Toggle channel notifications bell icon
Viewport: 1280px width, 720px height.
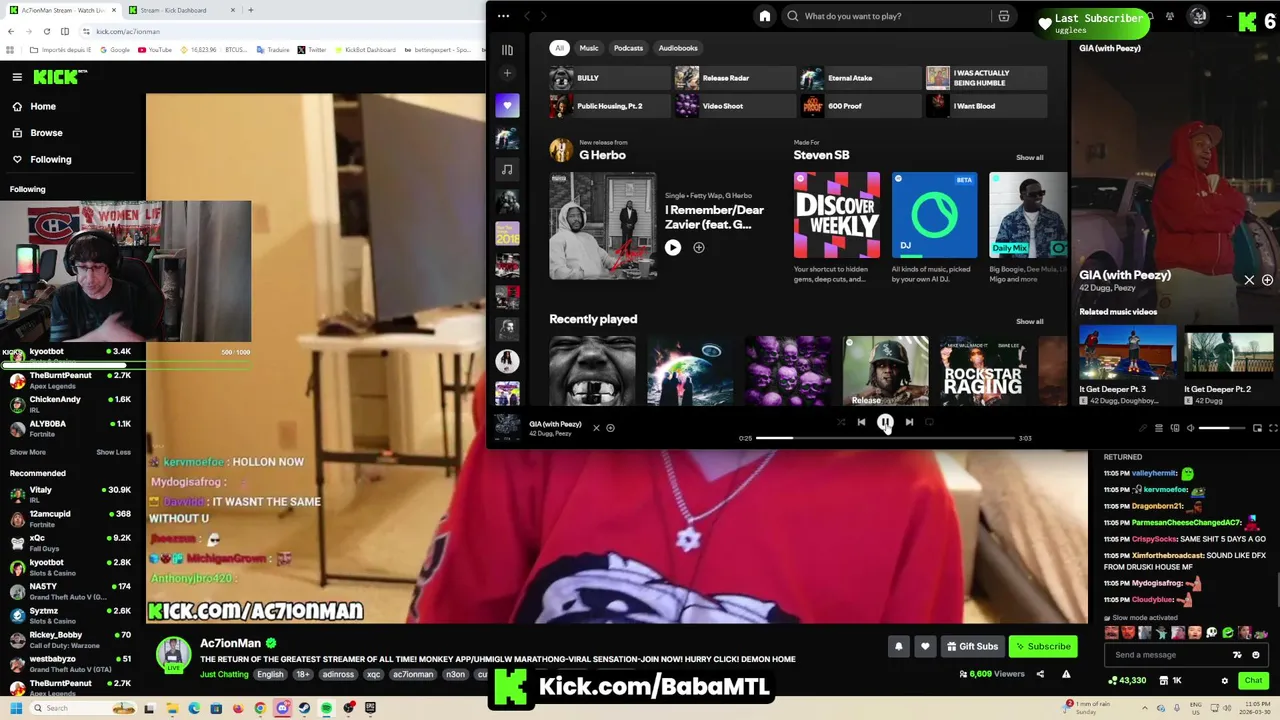[898, 646]
